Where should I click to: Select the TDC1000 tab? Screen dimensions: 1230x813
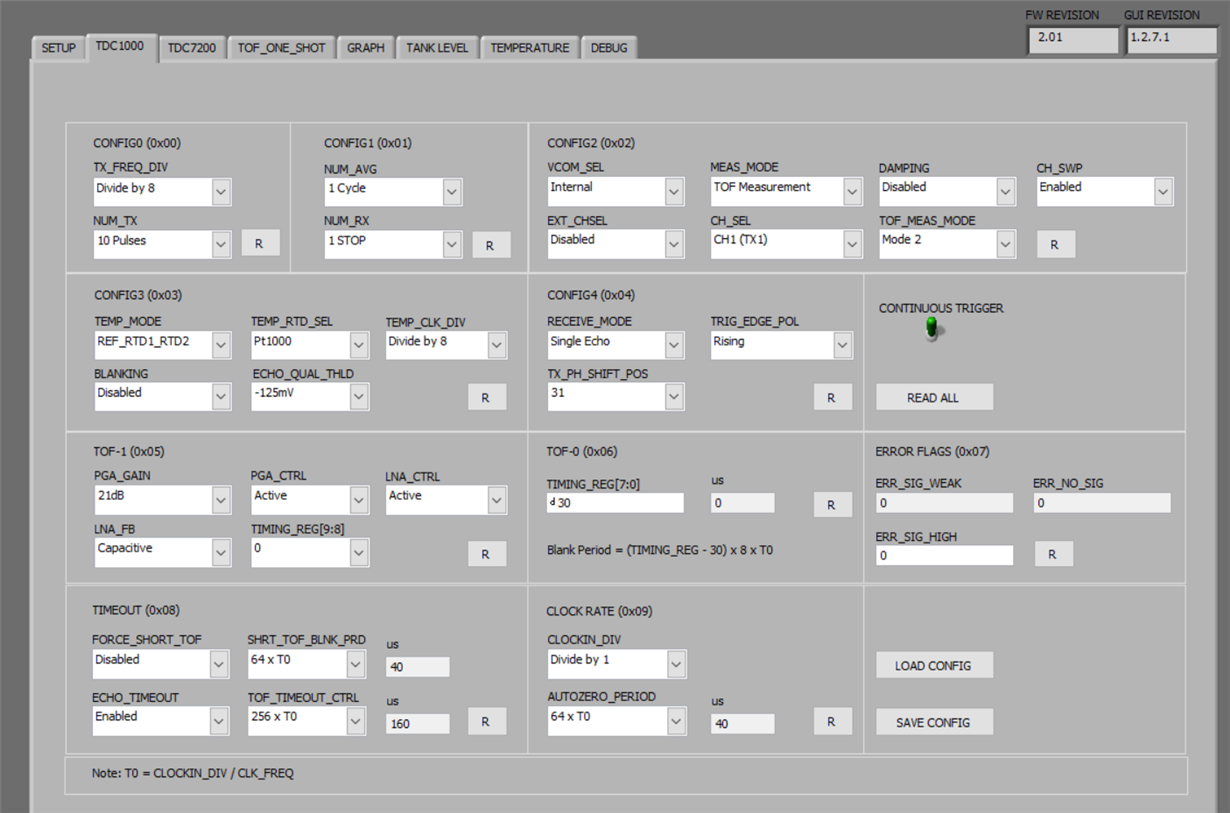click(121, 46)
